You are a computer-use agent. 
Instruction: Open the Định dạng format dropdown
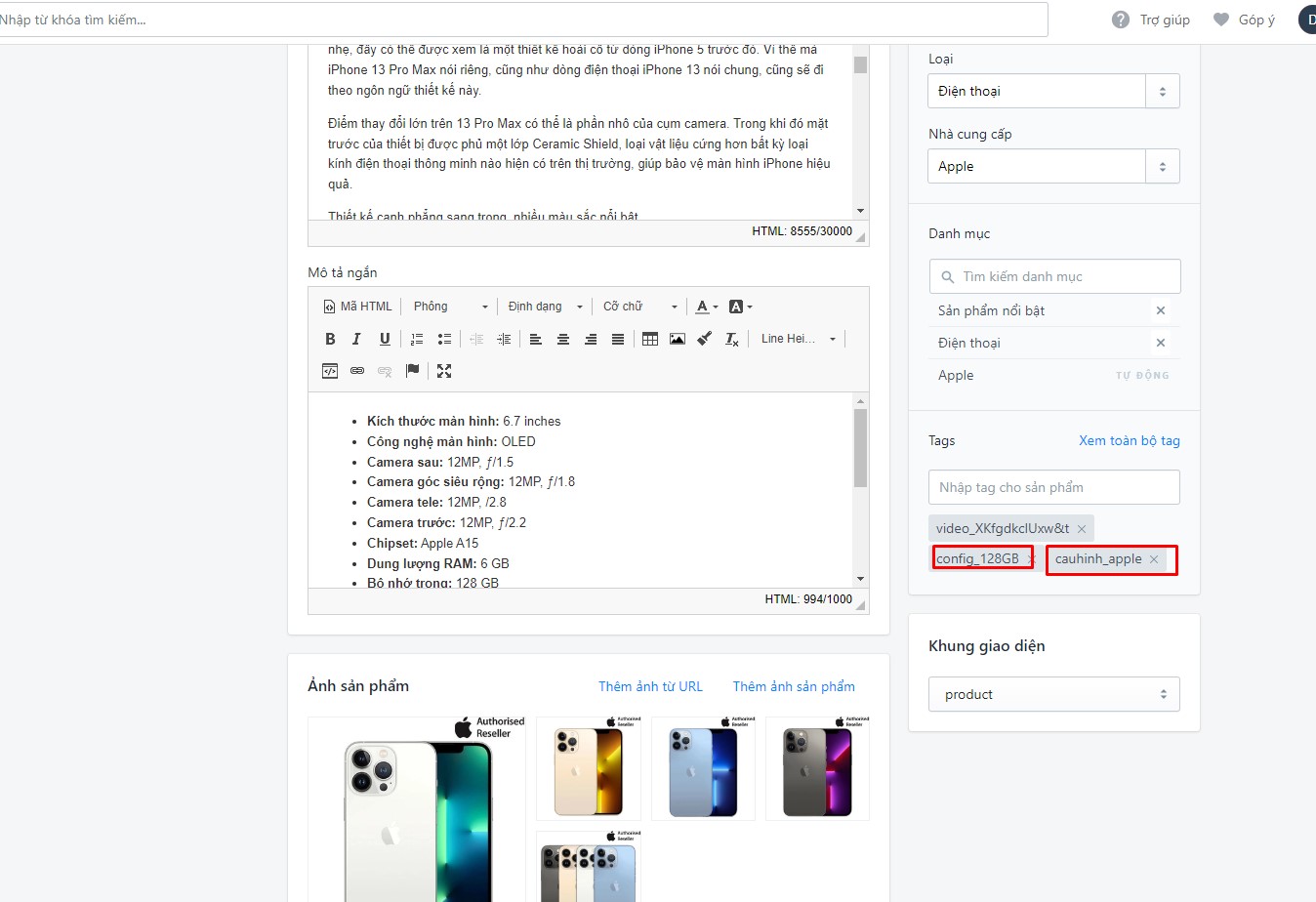coord(545,307)
